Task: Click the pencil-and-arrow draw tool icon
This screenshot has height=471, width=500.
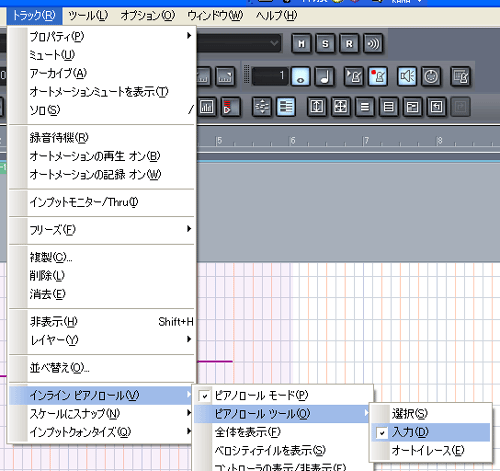Action: pos(354,76)
